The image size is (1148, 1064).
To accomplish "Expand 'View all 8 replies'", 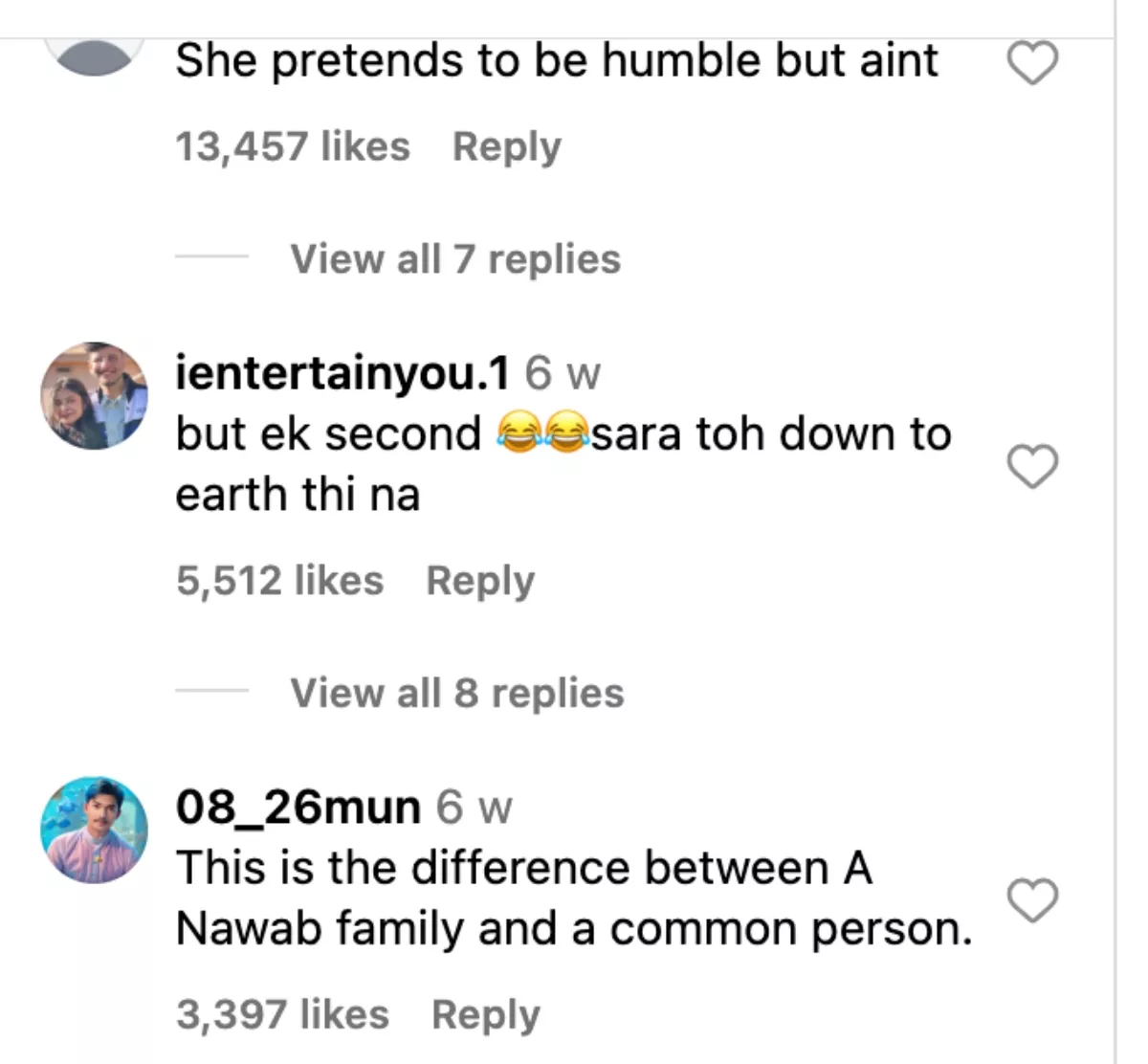I will (457, 694).
